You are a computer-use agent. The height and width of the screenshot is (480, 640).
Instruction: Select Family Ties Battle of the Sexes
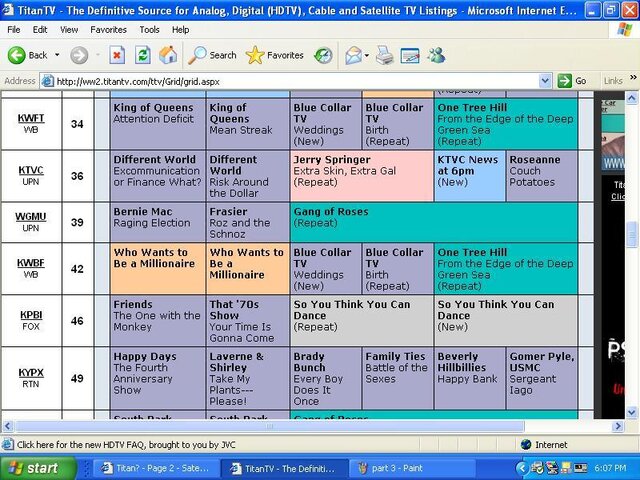(x=398, y=378)
